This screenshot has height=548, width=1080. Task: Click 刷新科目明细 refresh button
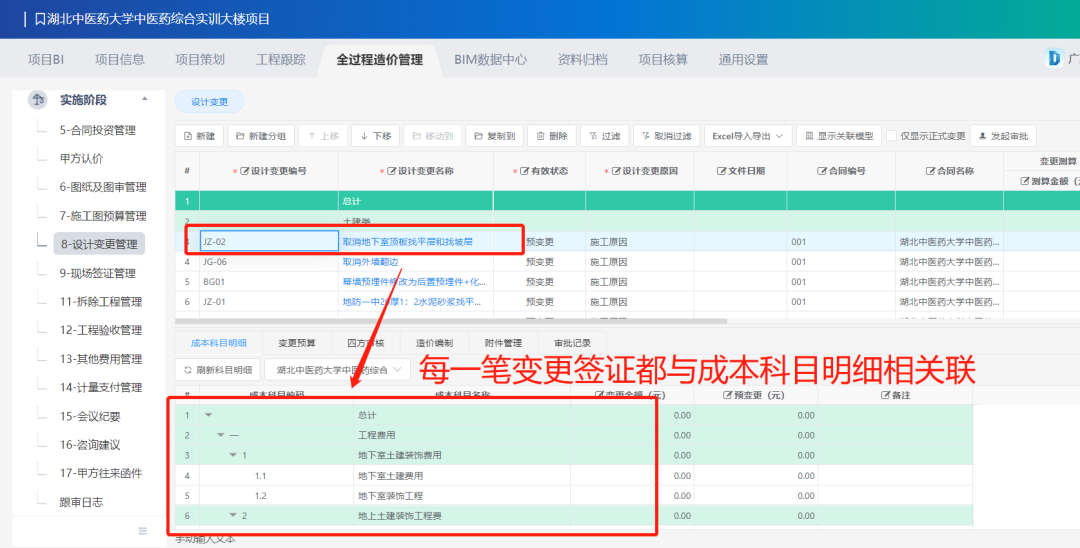pyautogui.click(x=218, y=370)
